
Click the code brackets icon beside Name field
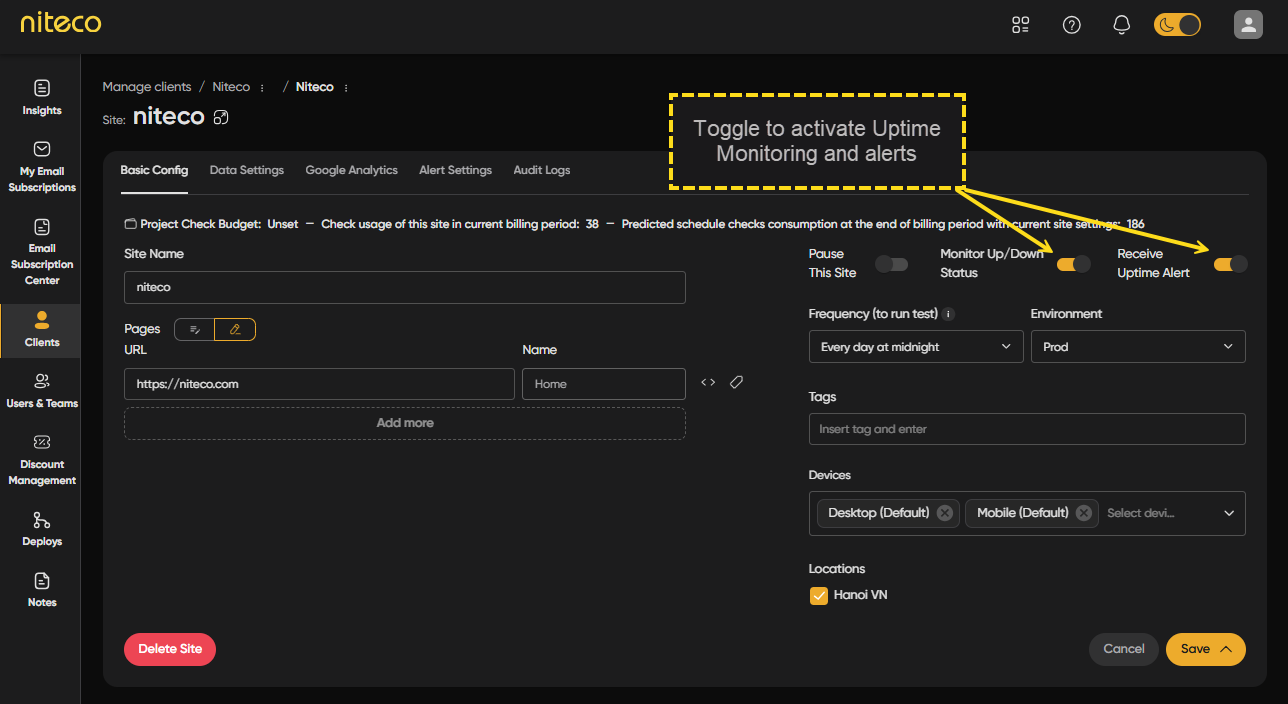[x=708, y=383]
